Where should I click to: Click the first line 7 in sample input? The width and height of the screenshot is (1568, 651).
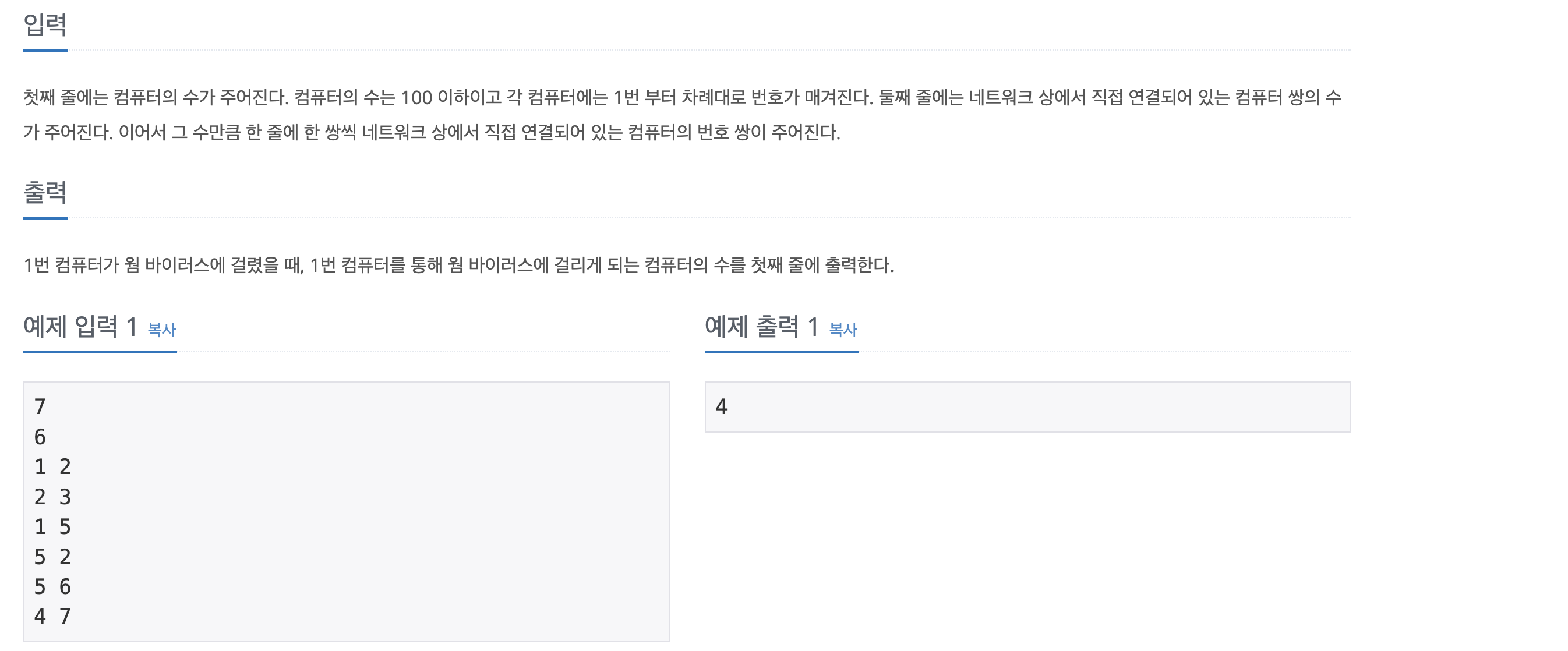[40, 406]
